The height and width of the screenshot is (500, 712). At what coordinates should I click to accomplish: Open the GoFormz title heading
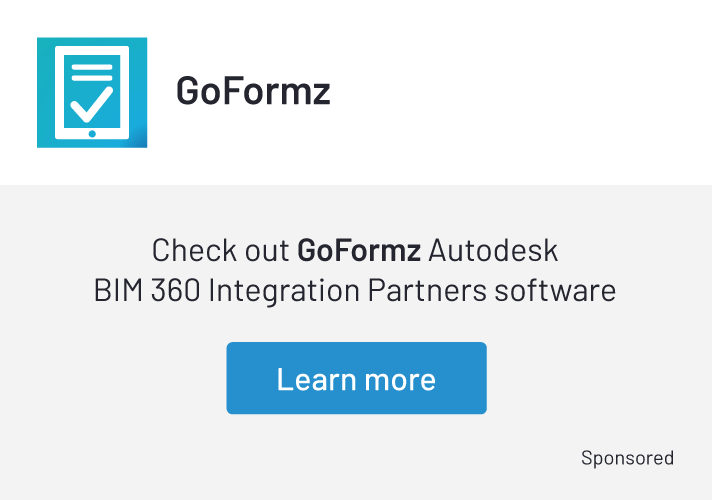coord(253,91)
